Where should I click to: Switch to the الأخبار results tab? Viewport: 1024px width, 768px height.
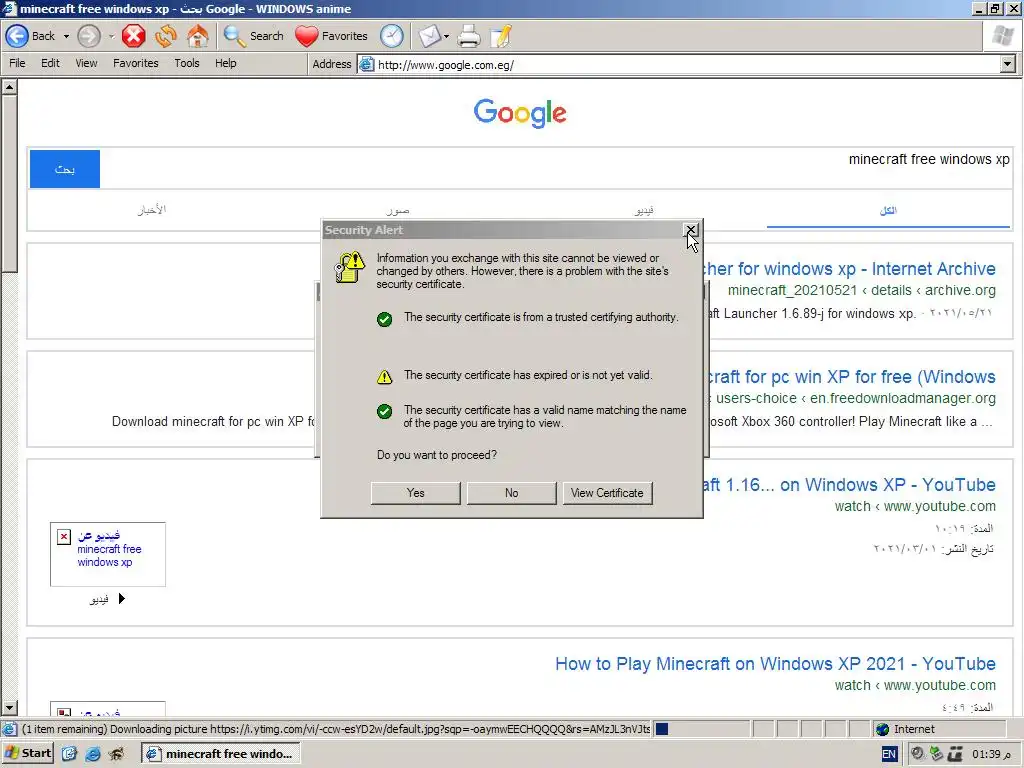152,210
